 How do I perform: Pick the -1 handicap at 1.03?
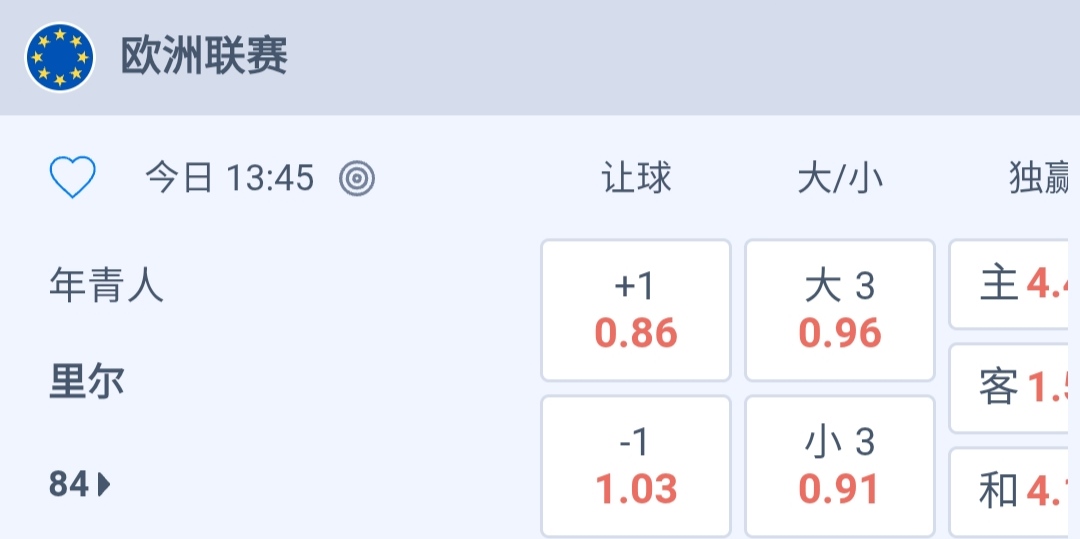pos(636,466)
